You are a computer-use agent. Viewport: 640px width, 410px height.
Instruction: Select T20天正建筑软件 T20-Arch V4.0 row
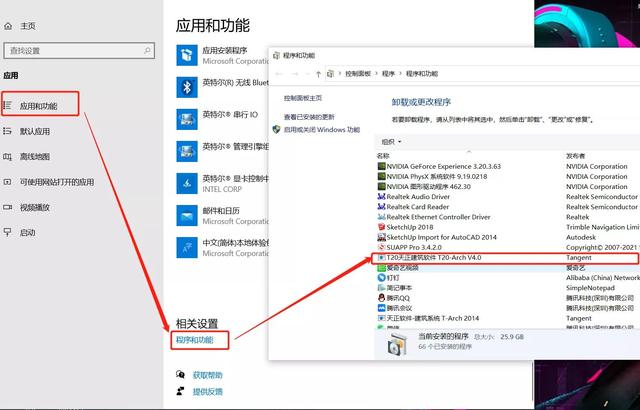[x=508, y=258]
